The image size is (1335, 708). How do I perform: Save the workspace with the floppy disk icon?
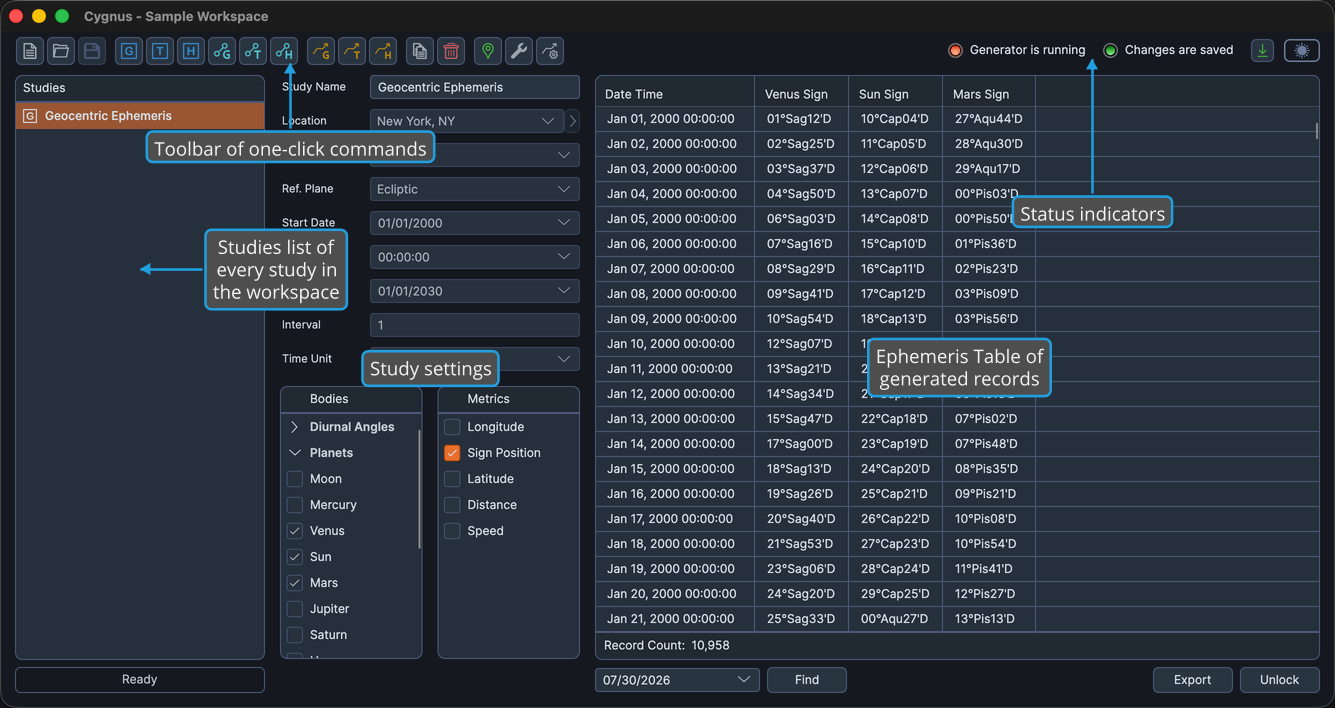point(92,51)
